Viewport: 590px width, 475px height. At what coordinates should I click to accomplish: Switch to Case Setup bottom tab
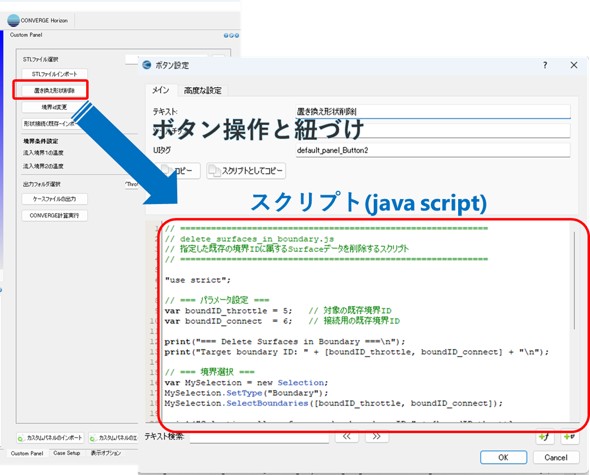point(67,453)
